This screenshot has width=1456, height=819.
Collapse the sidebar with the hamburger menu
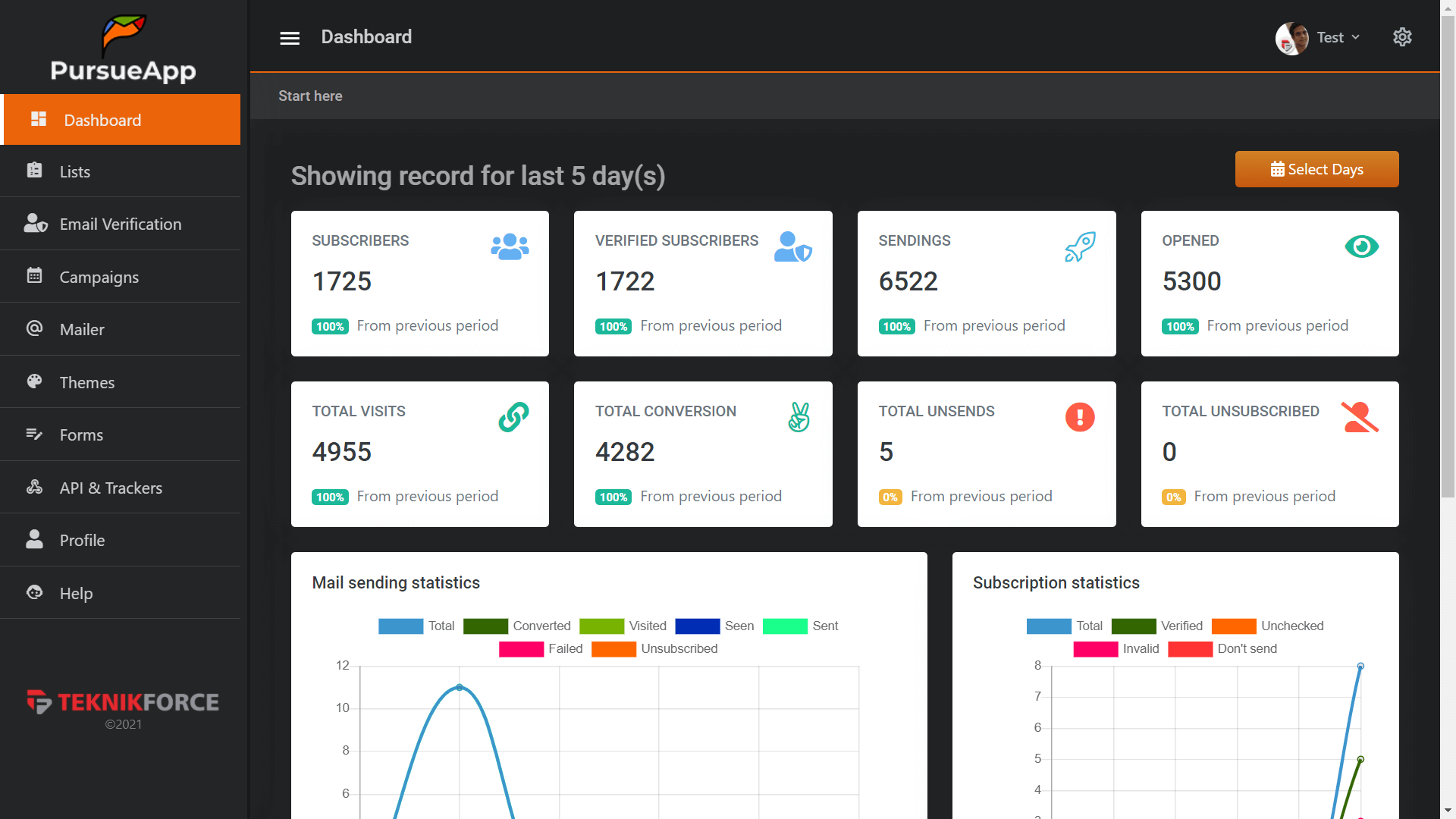coord(289,37)
